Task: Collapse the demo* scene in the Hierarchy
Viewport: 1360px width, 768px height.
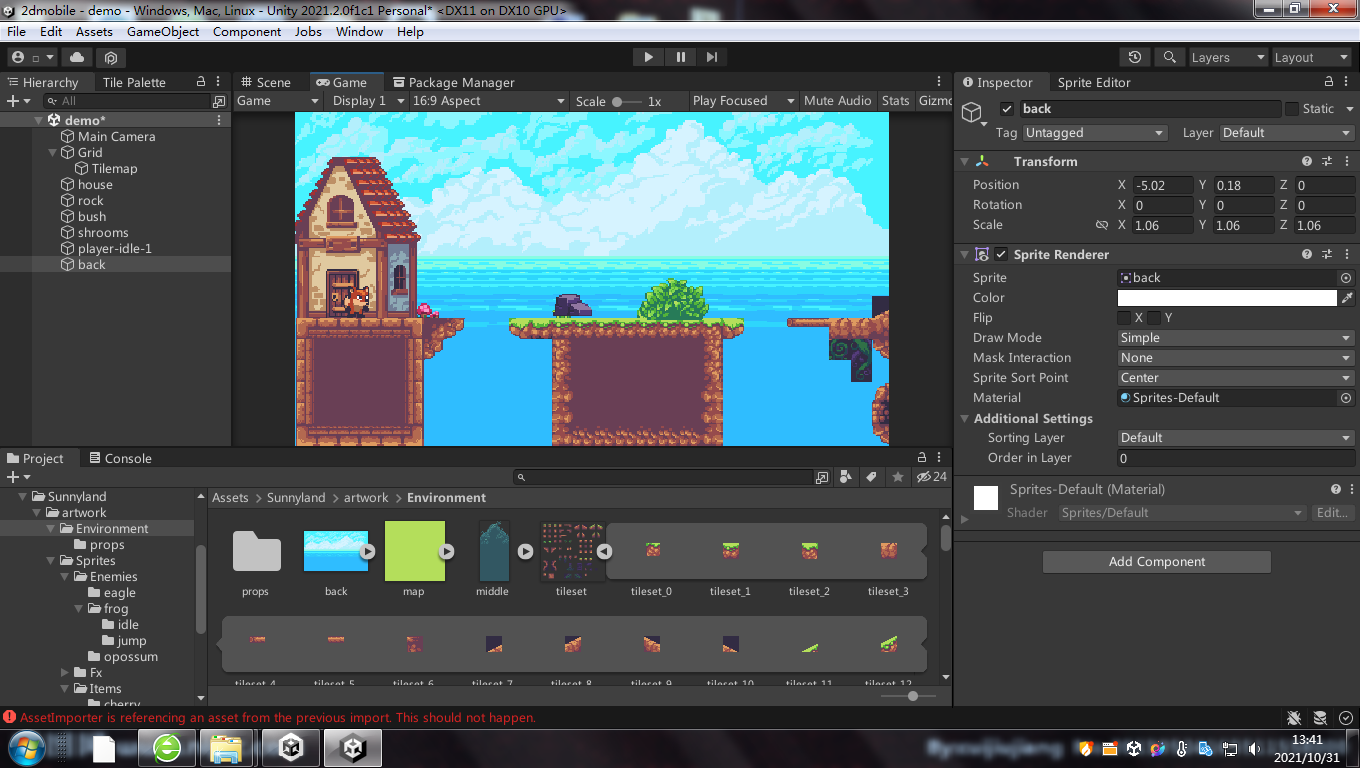Action: pyautogui.click(x=38, y=120)
